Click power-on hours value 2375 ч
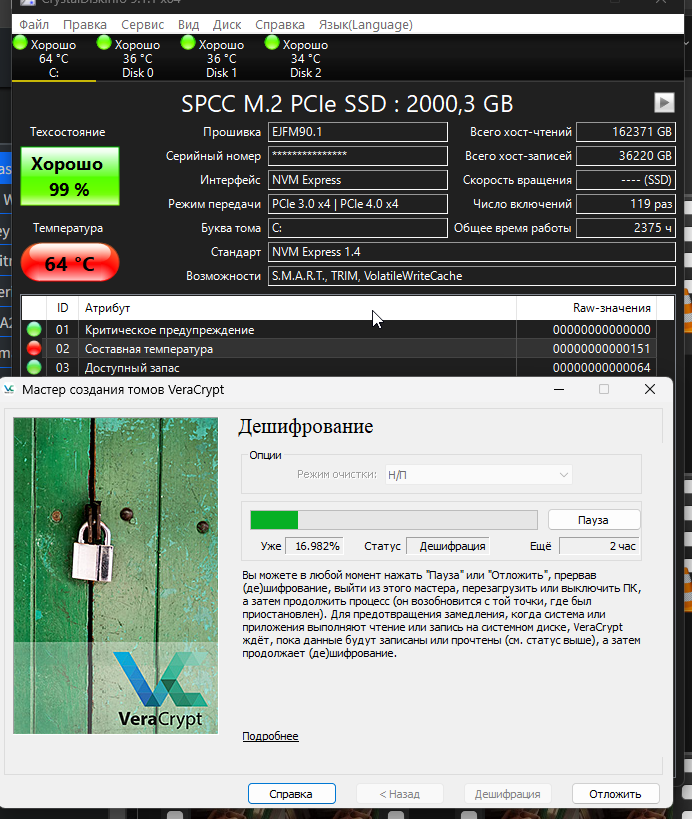Image resolution: width=692 pixels, height=819 pixels. click(626, 228)
